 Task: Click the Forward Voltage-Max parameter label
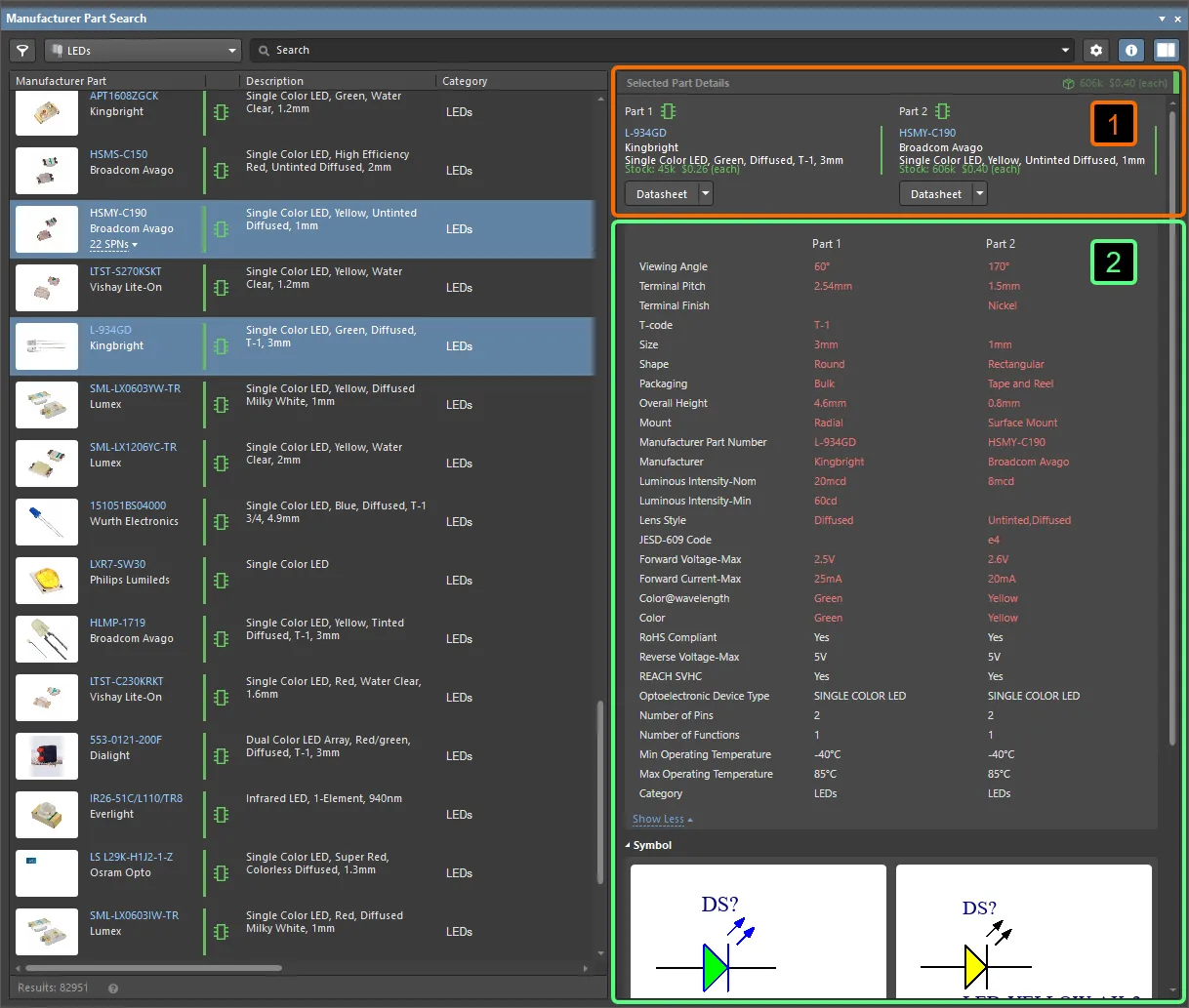(690, 559)
